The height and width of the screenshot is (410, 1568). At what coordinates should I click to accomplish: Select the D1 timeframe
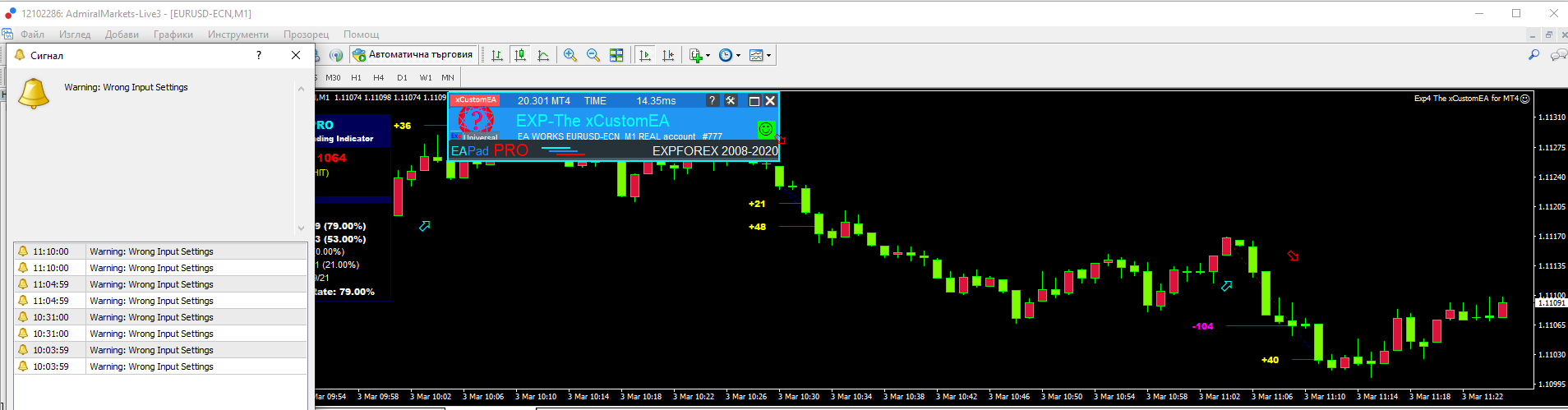402,77
